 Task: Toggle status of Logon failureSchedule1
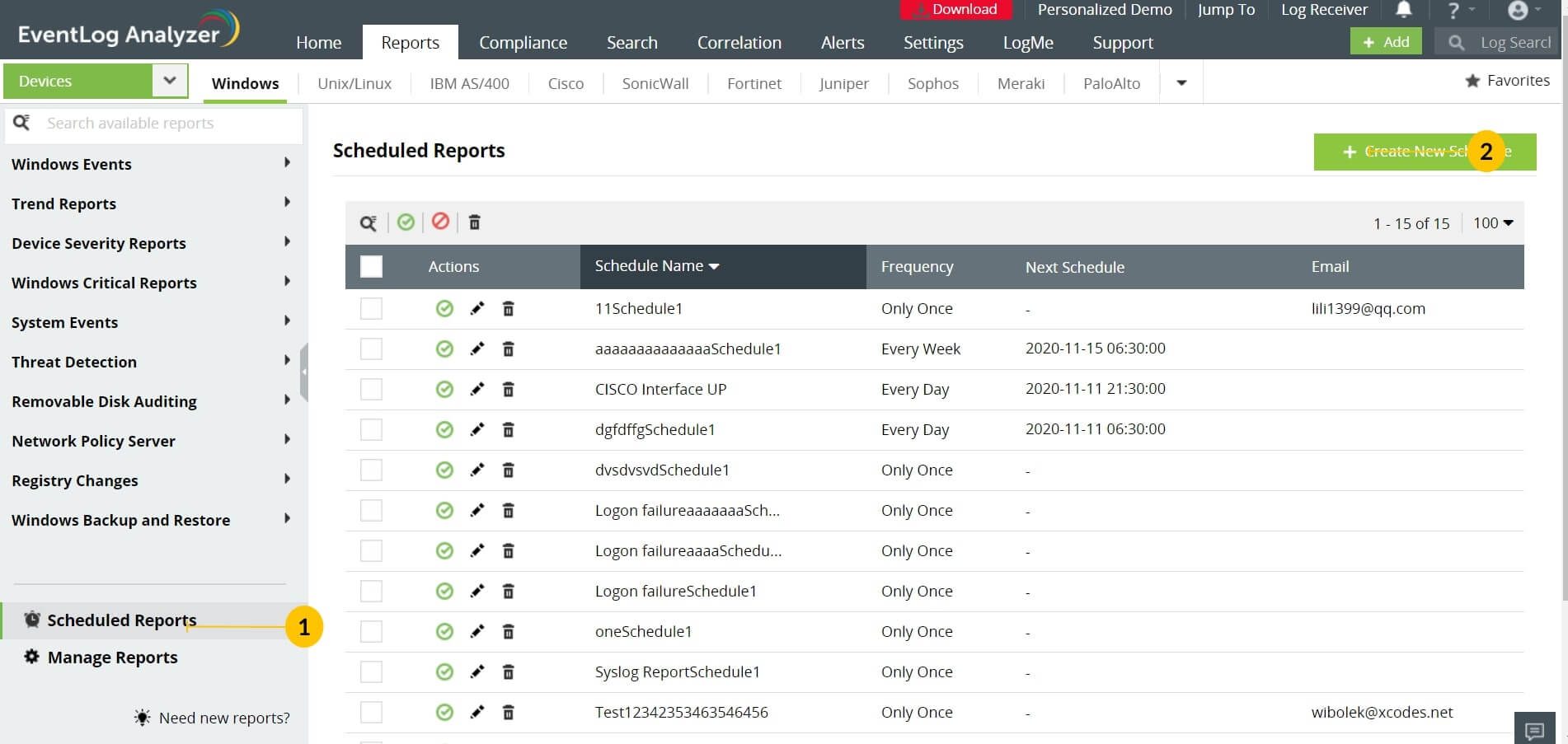pos(444,592)
